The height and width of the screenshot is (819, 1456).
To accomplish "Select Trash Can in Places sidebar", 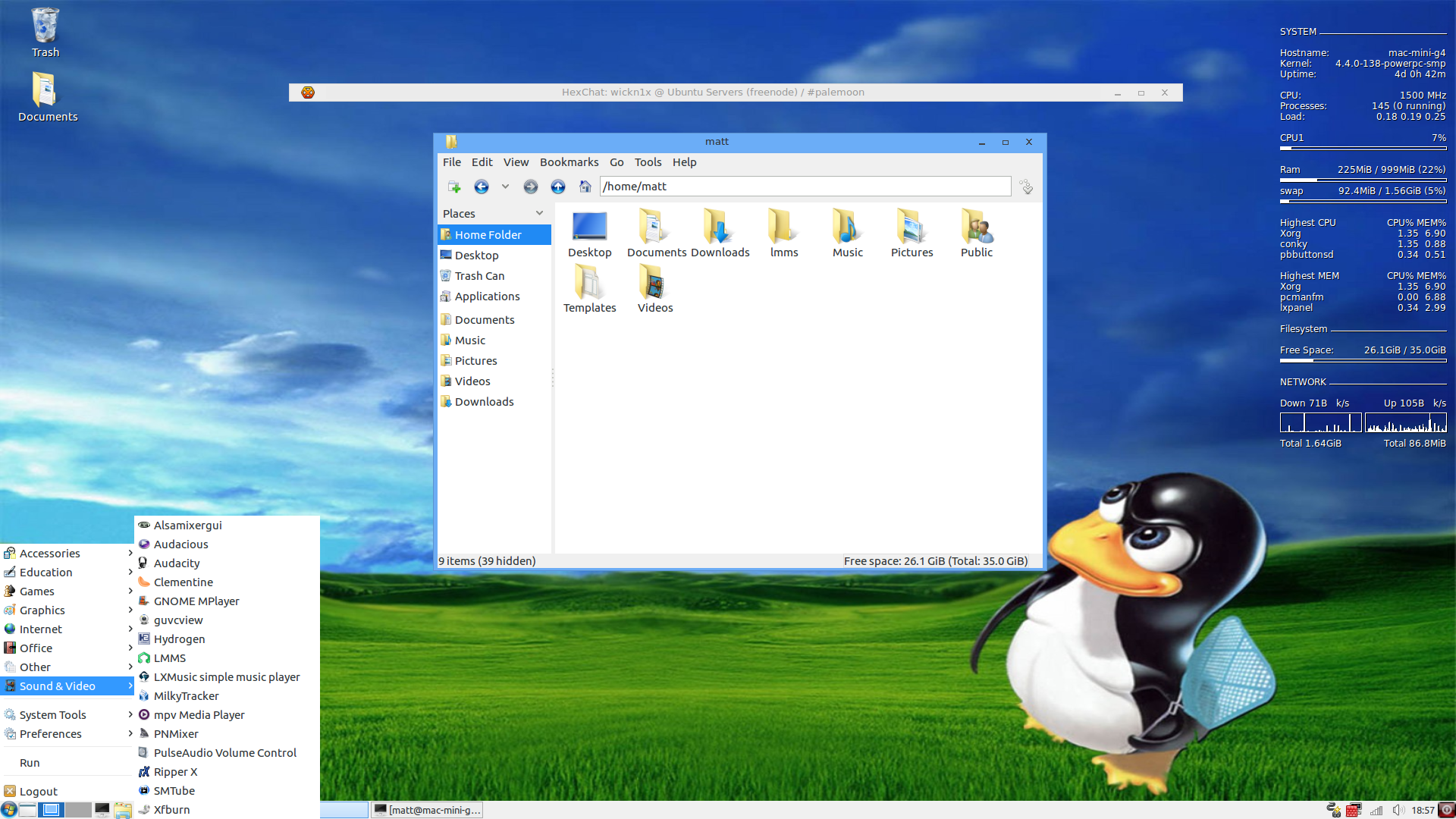I will [494, 276].
